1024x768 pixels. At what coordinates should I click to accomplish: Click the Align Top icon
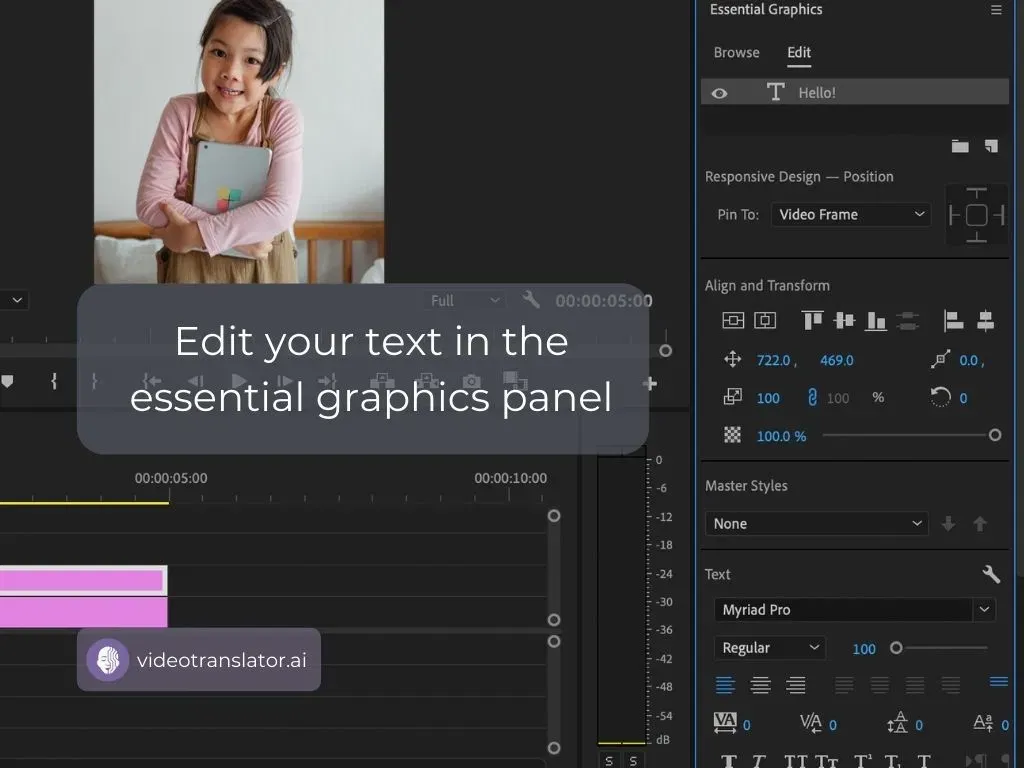812,320
